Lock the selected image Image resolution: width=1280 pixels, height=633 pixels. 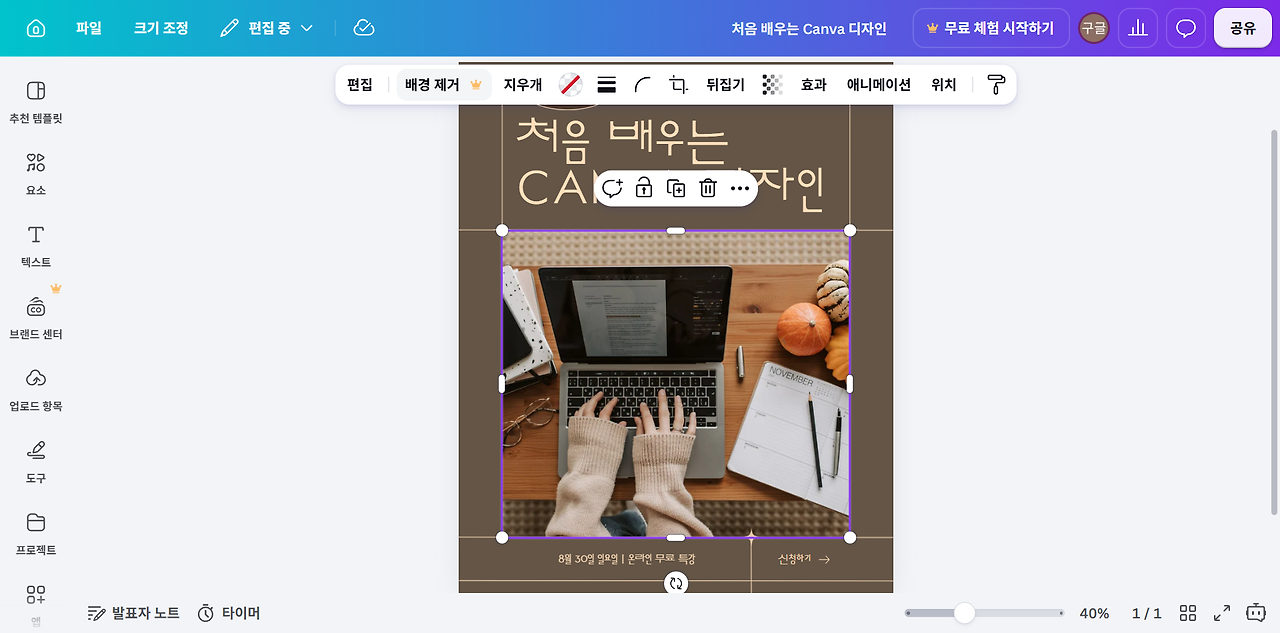click(644, 188)
